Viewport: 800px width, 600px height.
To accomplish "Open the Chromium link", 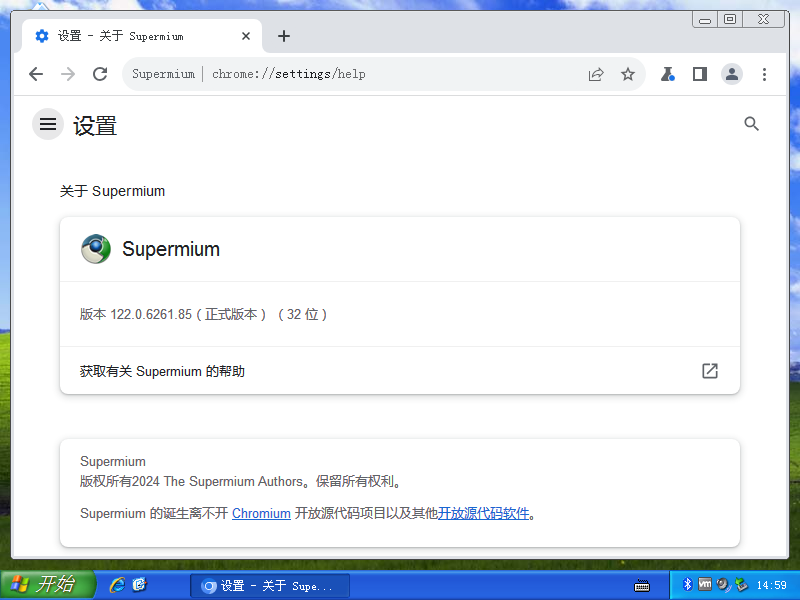I will tap(261, 513).
